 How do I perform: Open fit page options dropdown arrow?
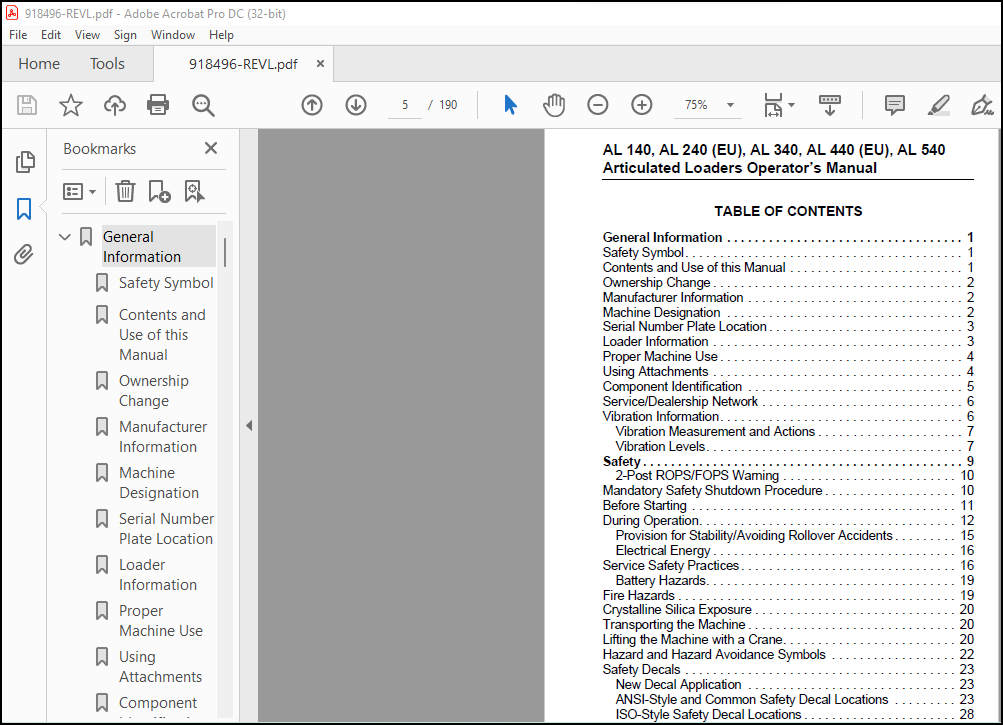point(791,105)
